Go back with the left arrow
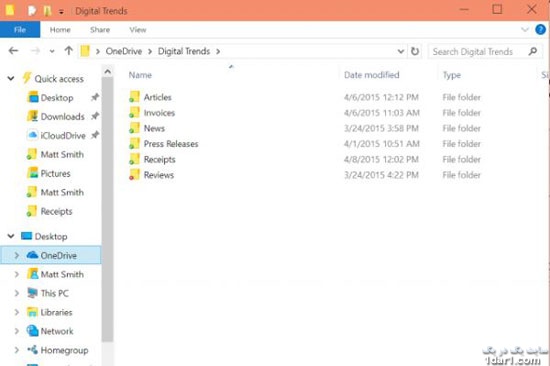 pos(13,51)
